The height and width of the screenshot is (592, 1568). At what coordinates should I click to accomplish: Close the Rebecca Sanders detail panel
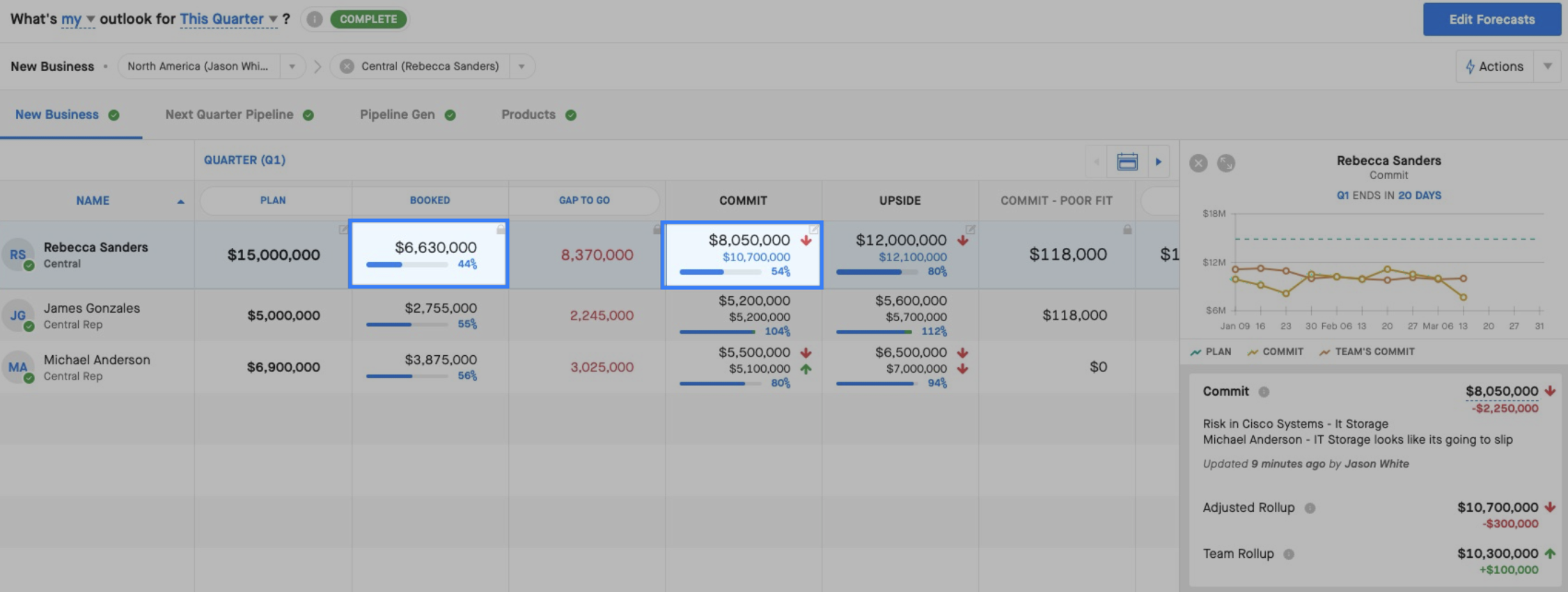tap(1198, 163)
